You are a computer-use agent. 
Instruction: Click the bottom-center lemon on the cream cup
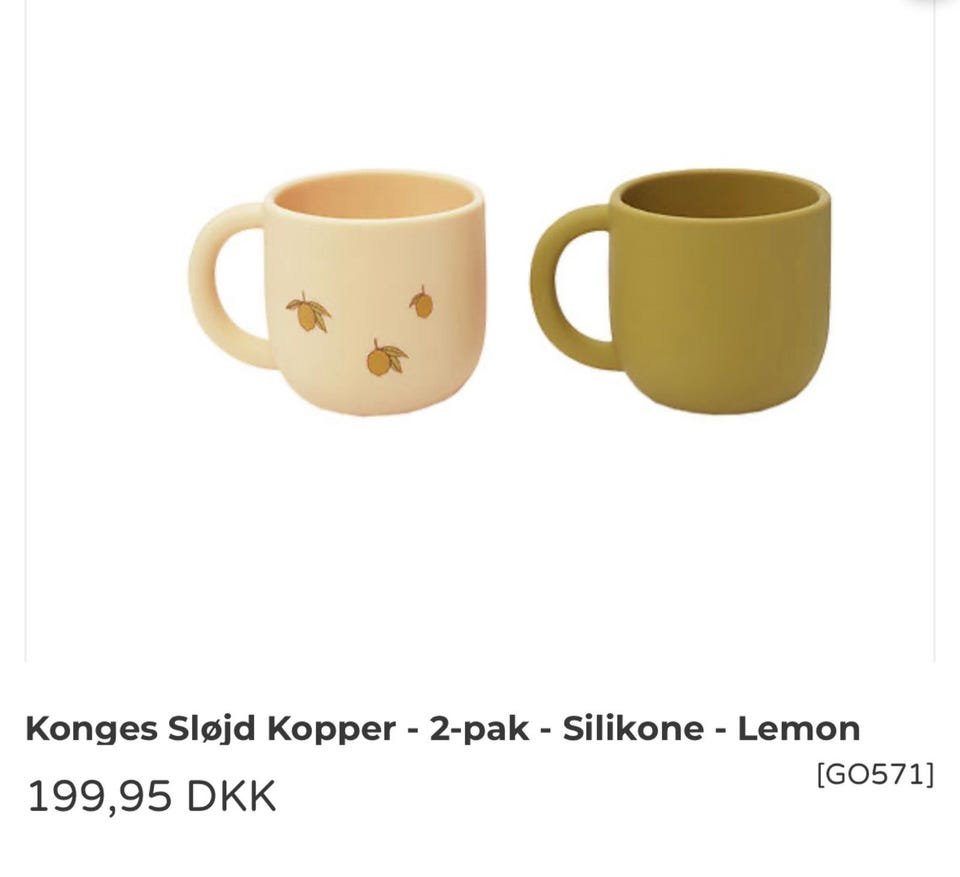pos(386,358)
